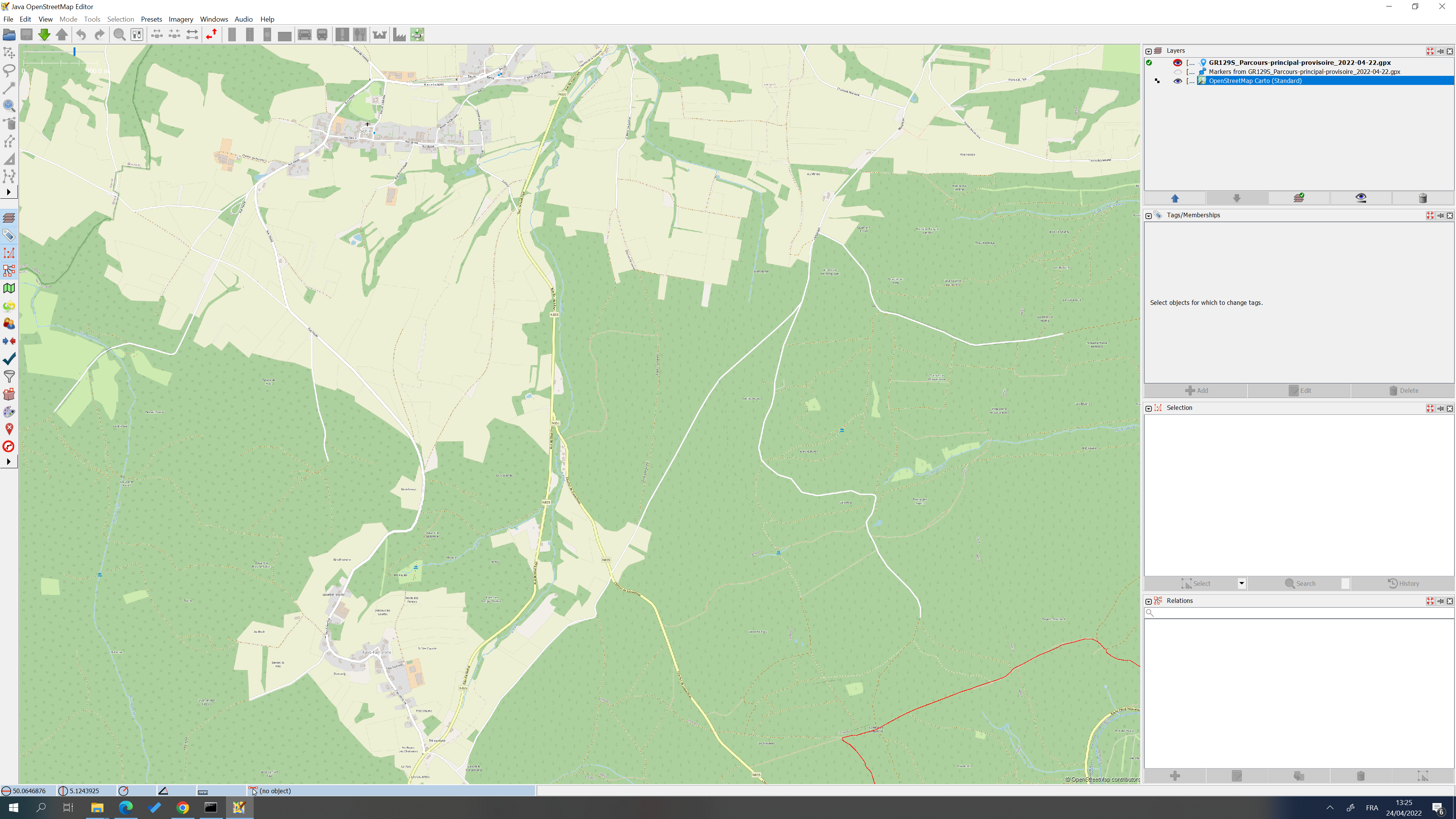Collapse the Layers panel
The height and width of the screenshot is (819, 1456).
coord(1148,51)
